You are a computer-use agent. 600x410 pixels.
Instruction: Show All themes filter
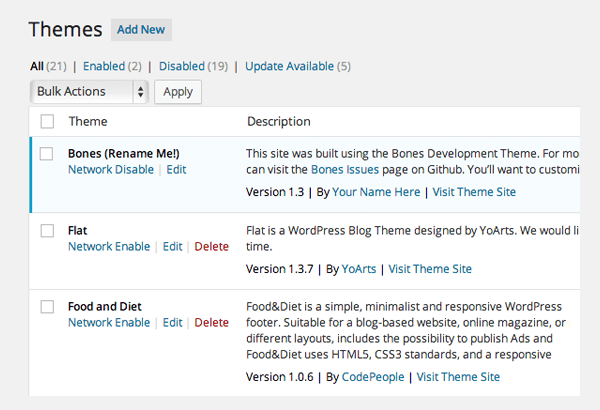tap(37, 66)
